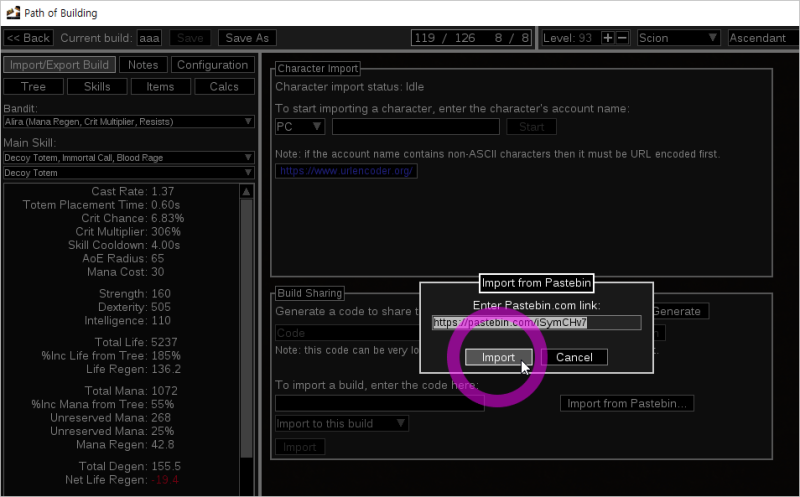Click the Save As button

[x=247, y=38]
